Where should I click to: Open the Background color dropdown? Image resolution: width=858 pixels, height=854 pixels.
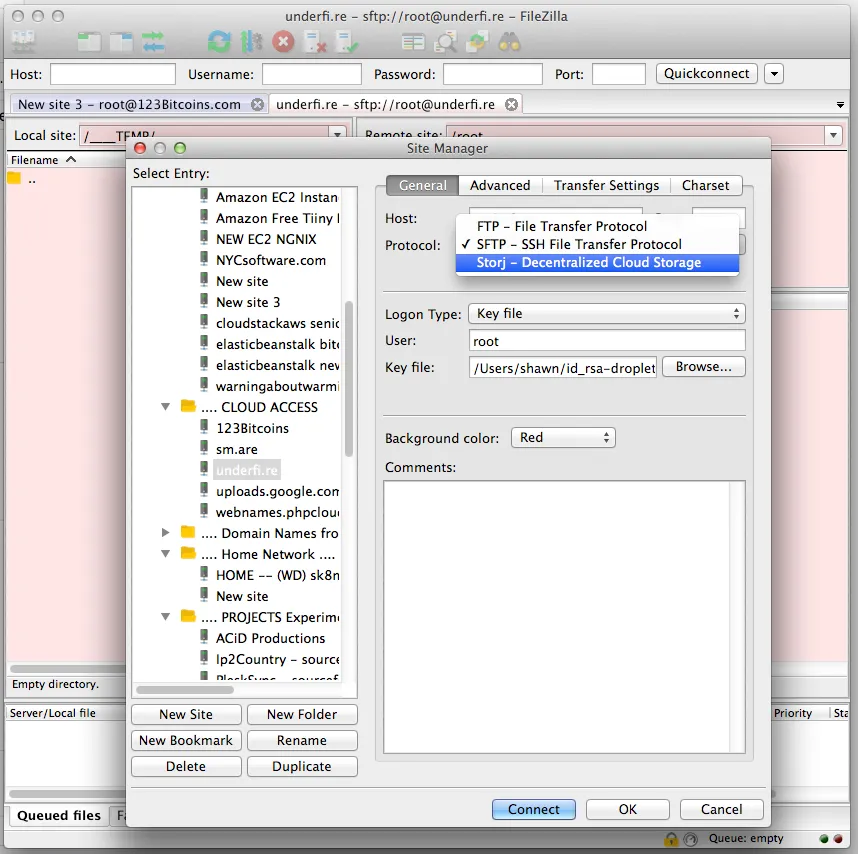coord(563,438)
